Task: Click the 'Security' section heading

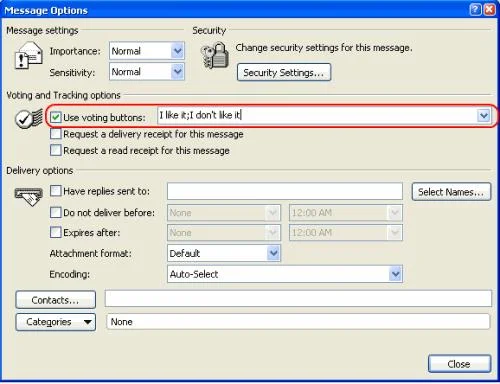Action: pyautogui.click(x=209, y=31)
